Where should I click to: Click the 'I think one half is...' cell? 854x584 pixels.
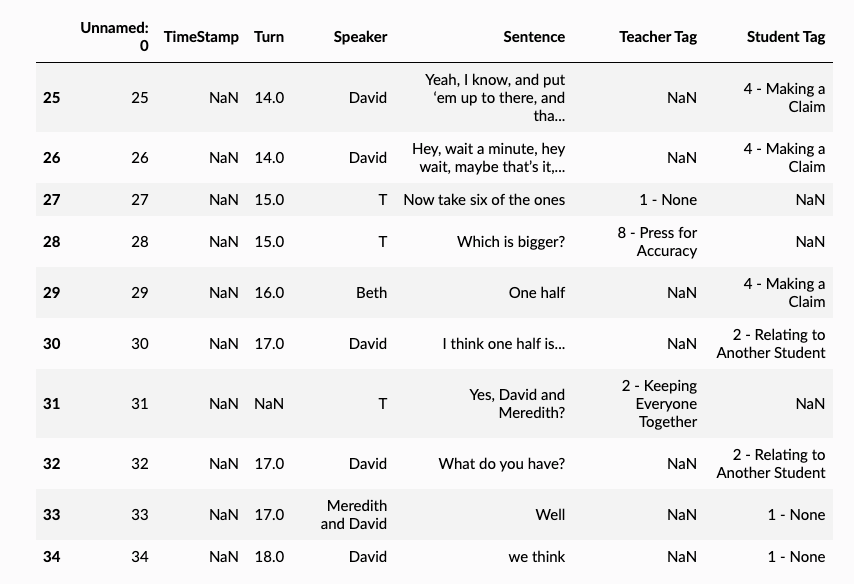point(504,344)
